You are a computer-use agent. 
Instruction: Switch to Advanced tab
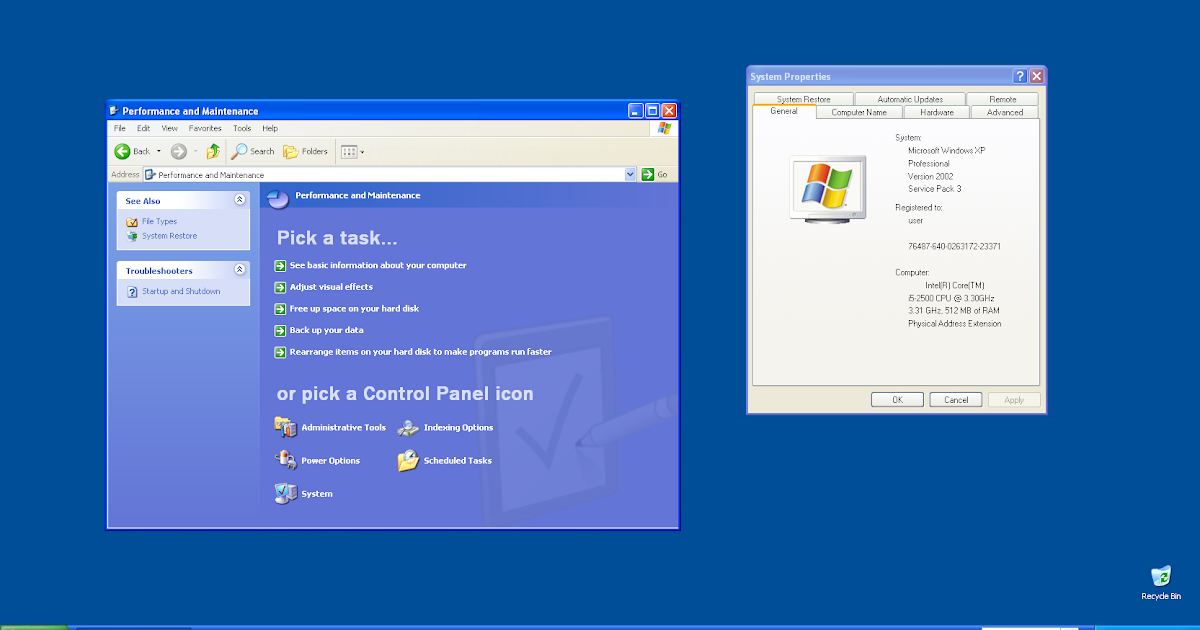[x=1005, y=112]
